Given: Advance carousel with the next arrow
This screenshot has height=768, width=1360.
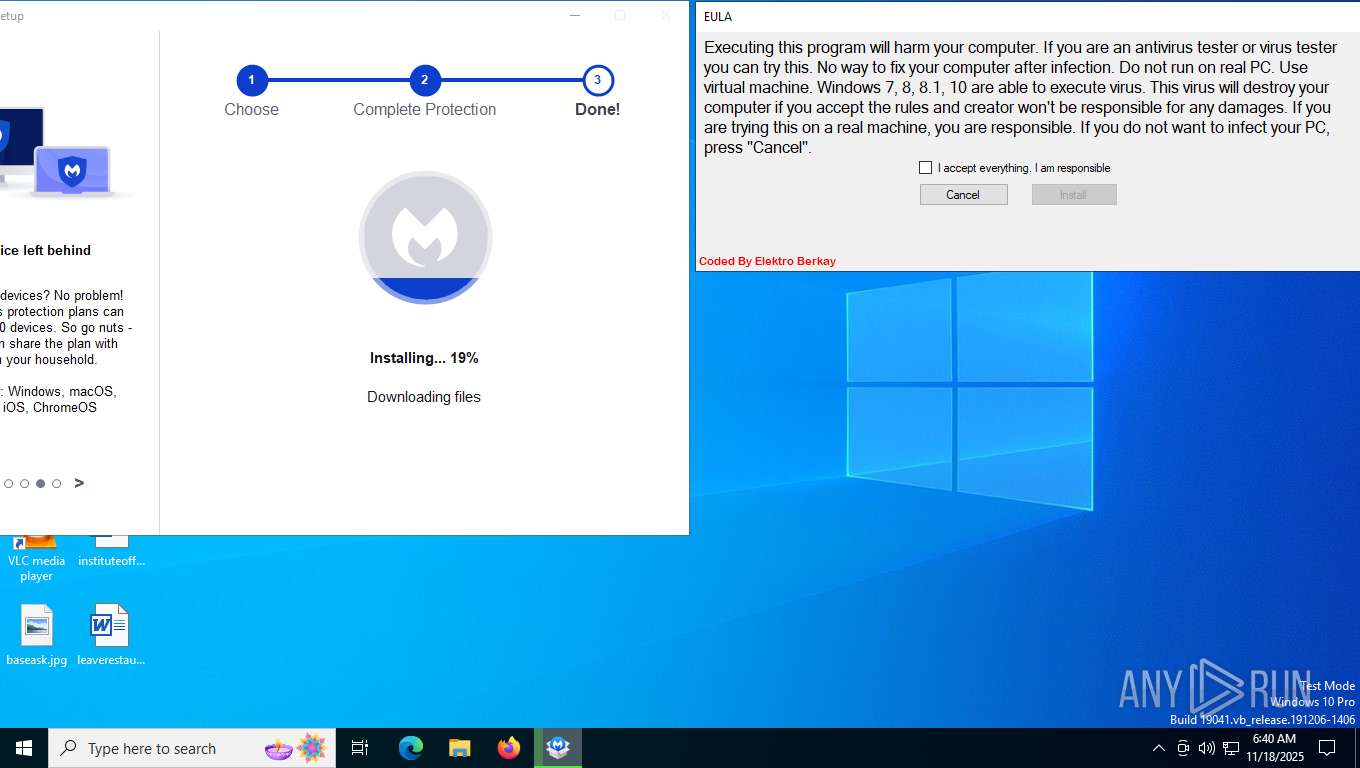Looking at the screenshot, I should pos(79,483).
